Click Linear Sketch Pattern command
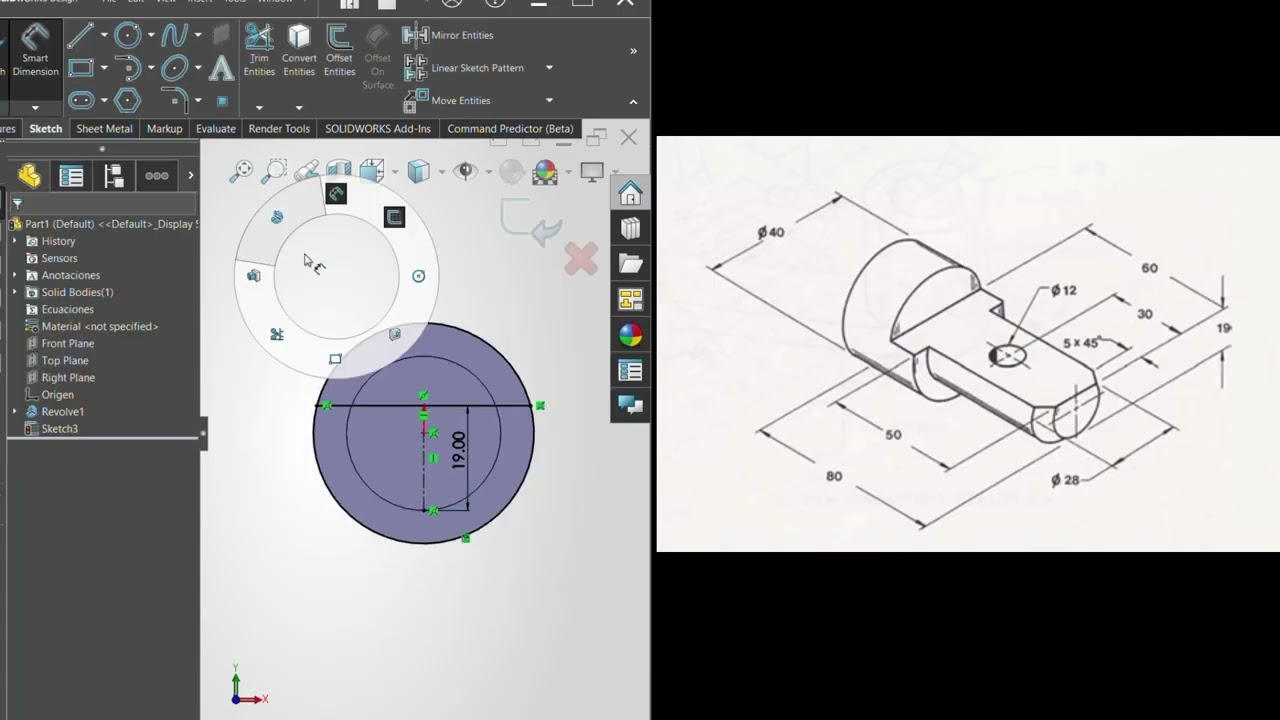The image size is (1280, 720). pos(464,68)
